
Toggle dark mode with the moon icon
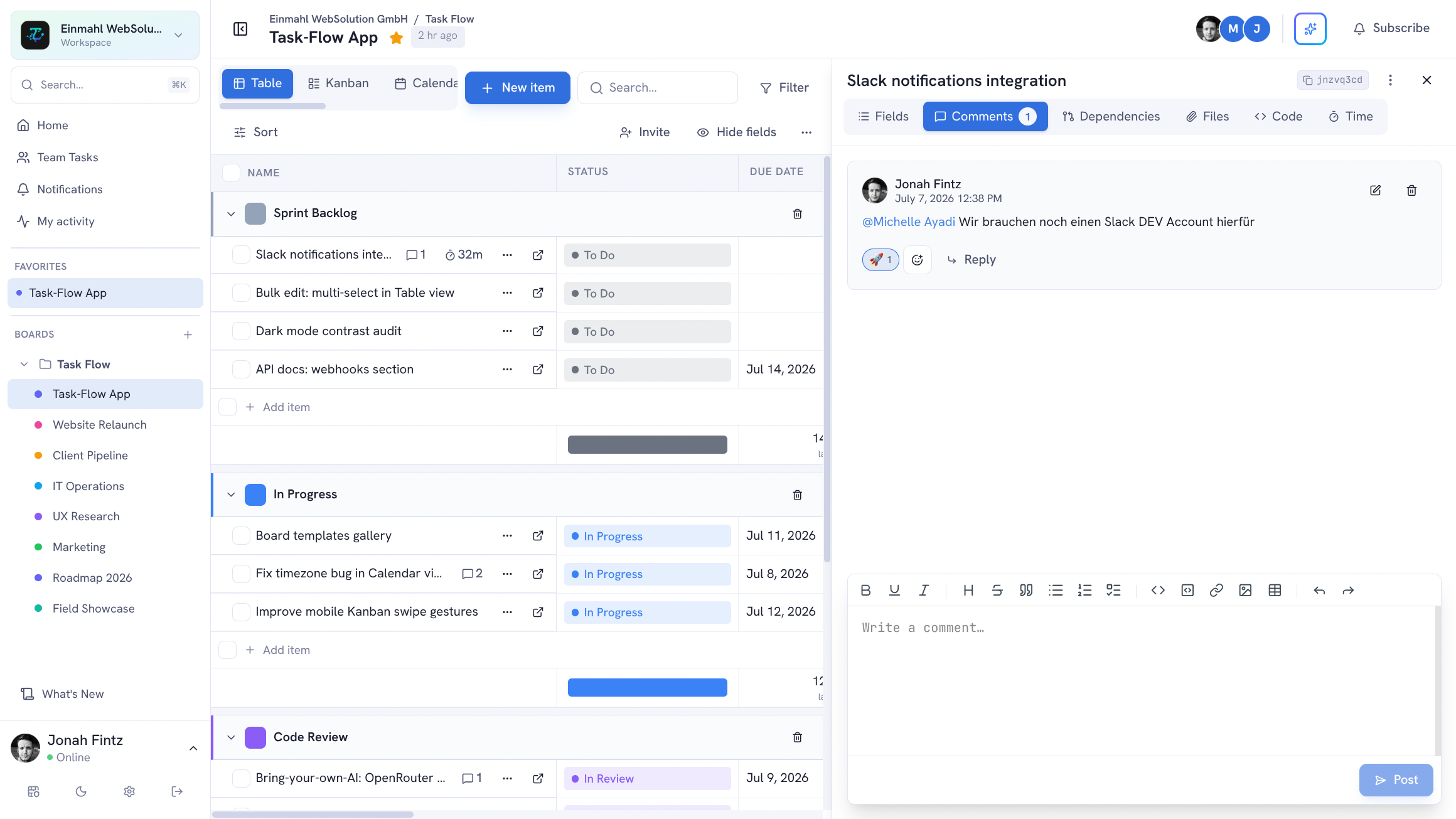tap(81, 791)
